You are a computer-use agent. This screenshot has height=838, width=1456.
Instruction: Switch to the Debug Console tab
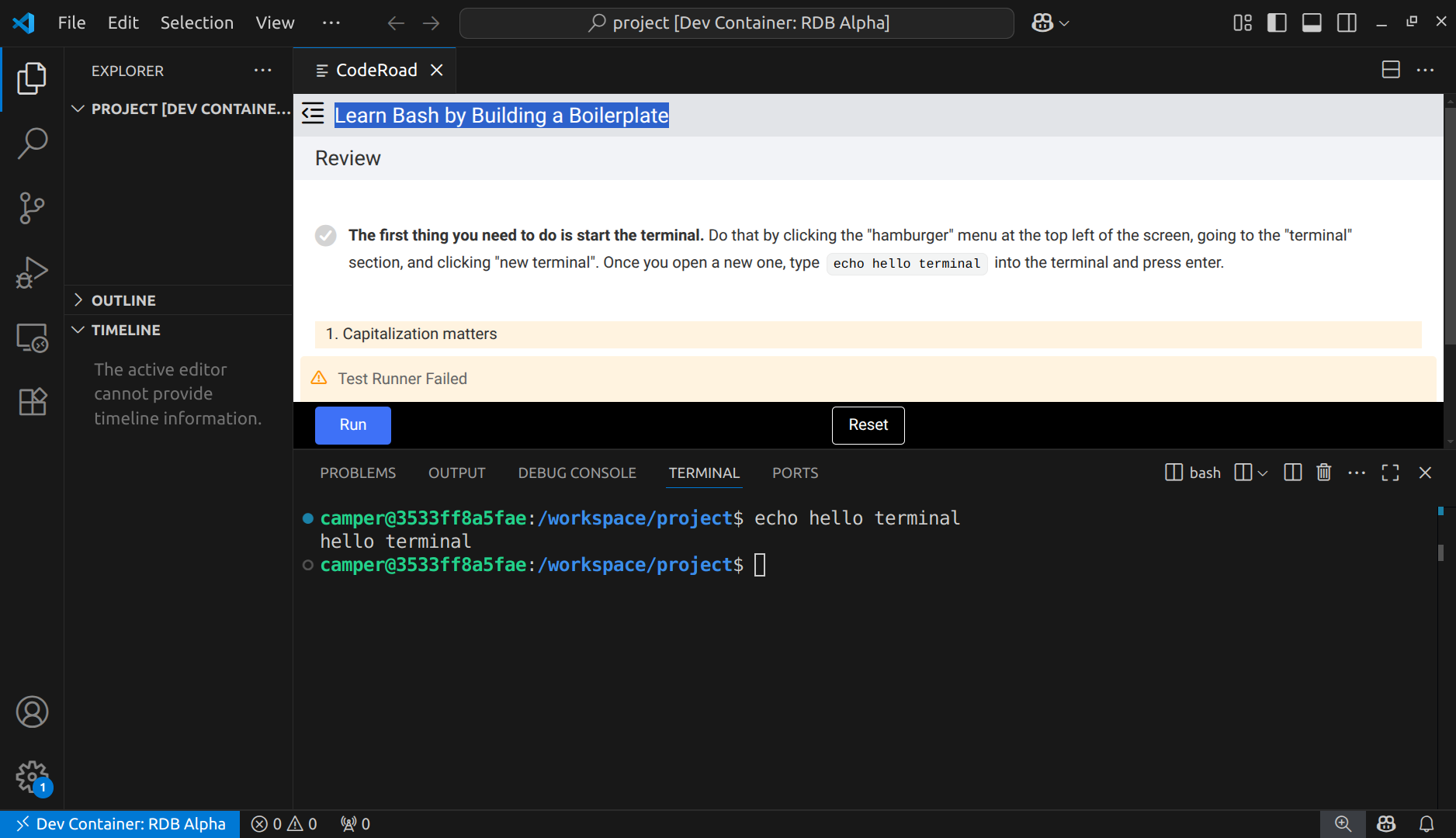click(577, 473)
